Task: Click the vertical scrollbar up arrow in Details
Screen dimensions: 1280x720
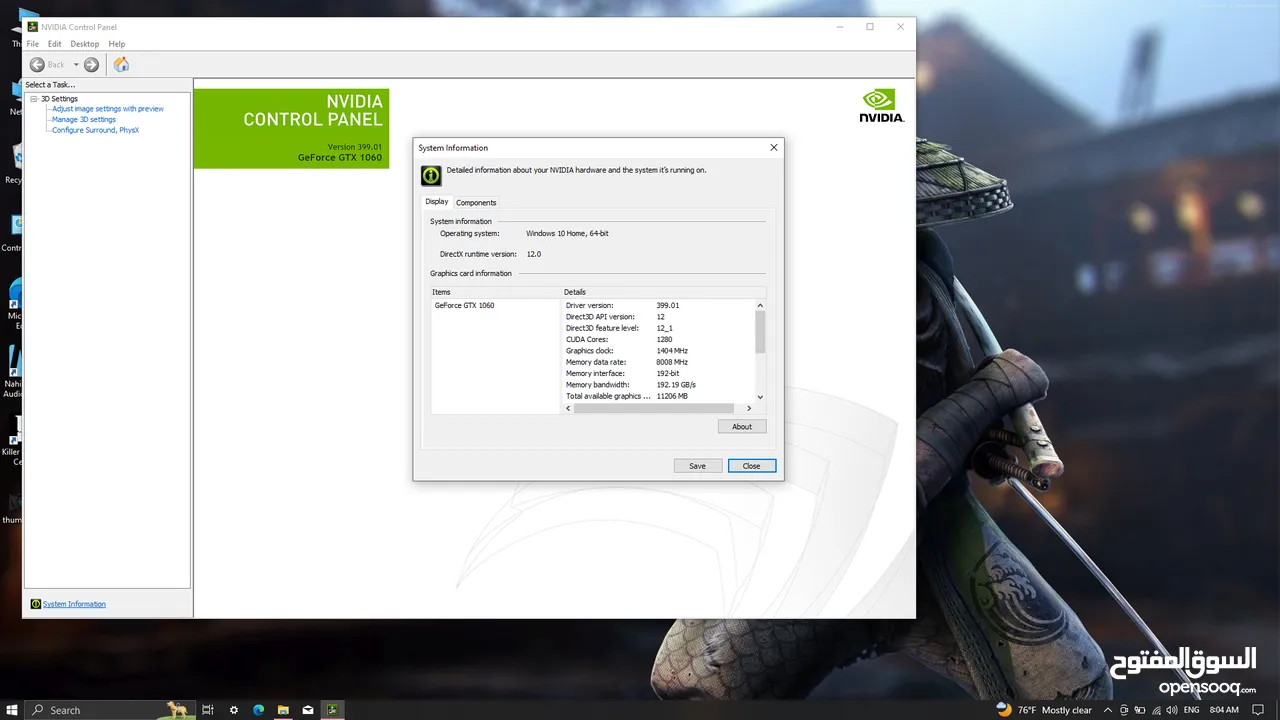Action: pos(760,305)
